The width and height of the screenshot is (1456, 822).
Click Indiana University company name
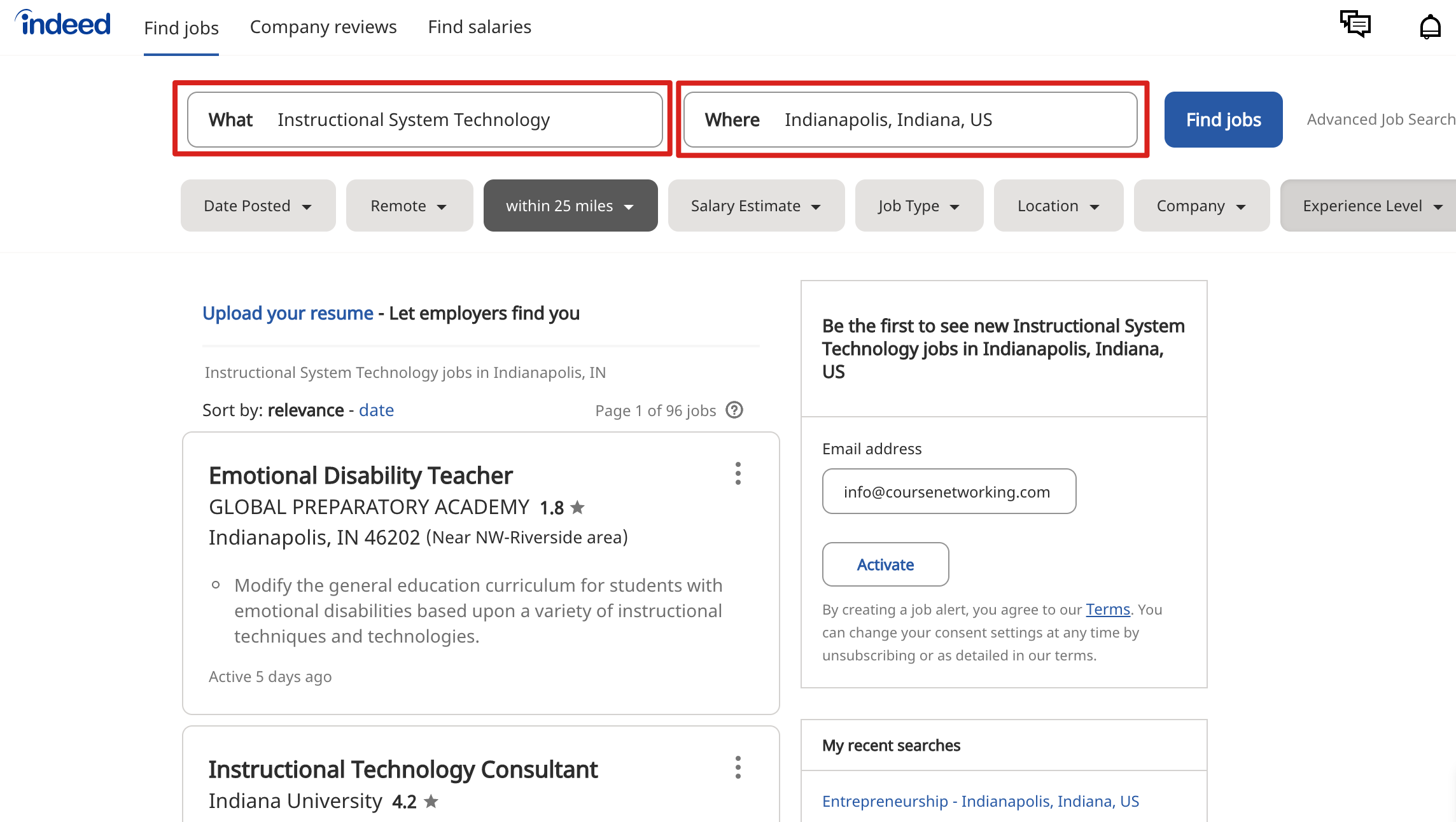[x=295, y=801]
